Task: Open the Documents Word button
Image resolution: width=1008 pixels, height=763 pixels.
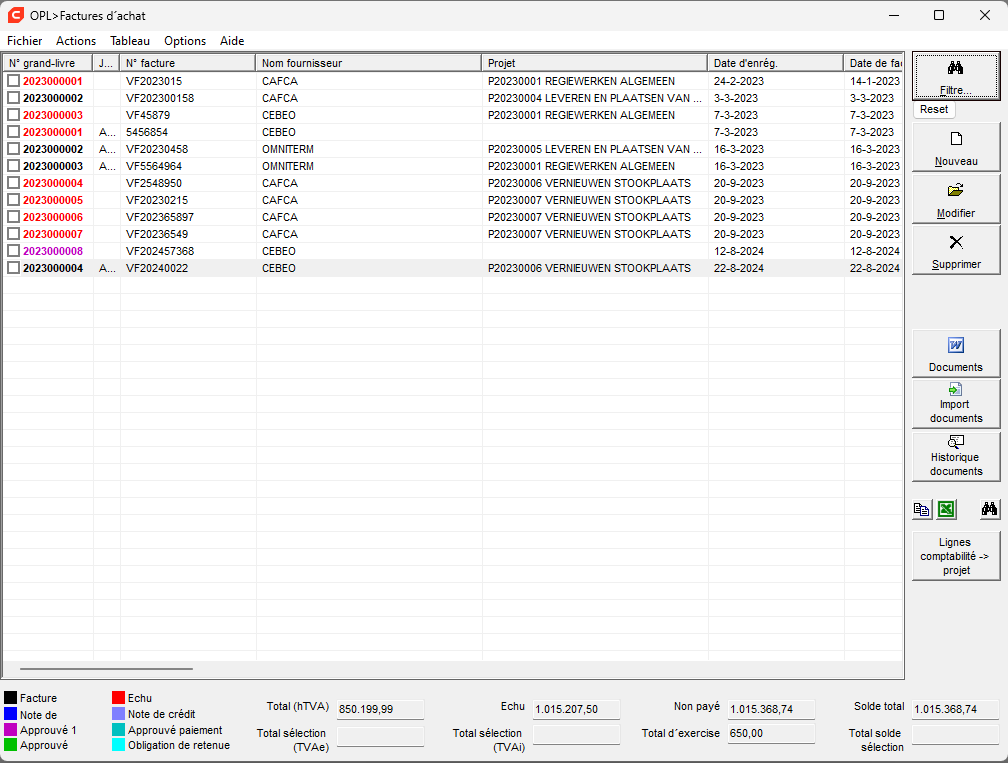Action: click(956, 353)
